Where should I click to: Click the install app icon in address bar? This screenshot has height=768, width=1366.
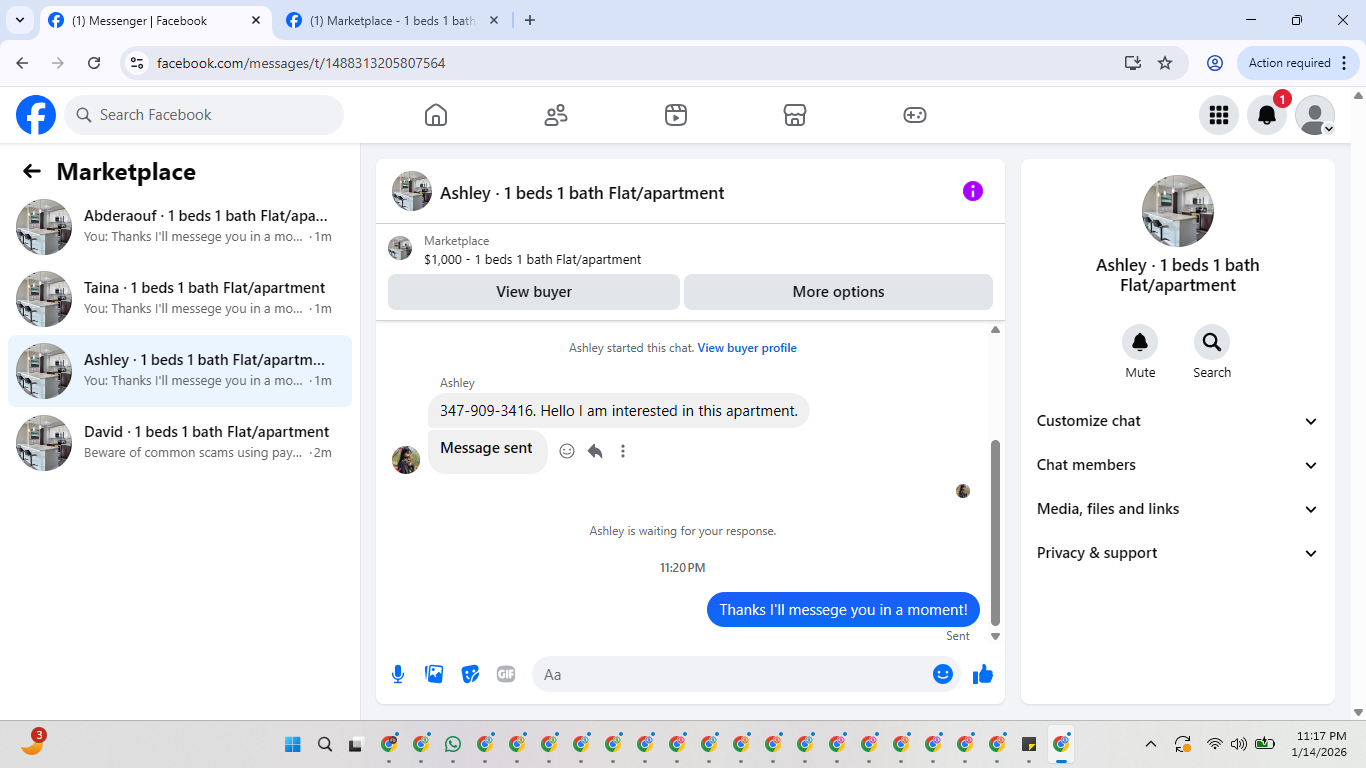[1133, 63]
